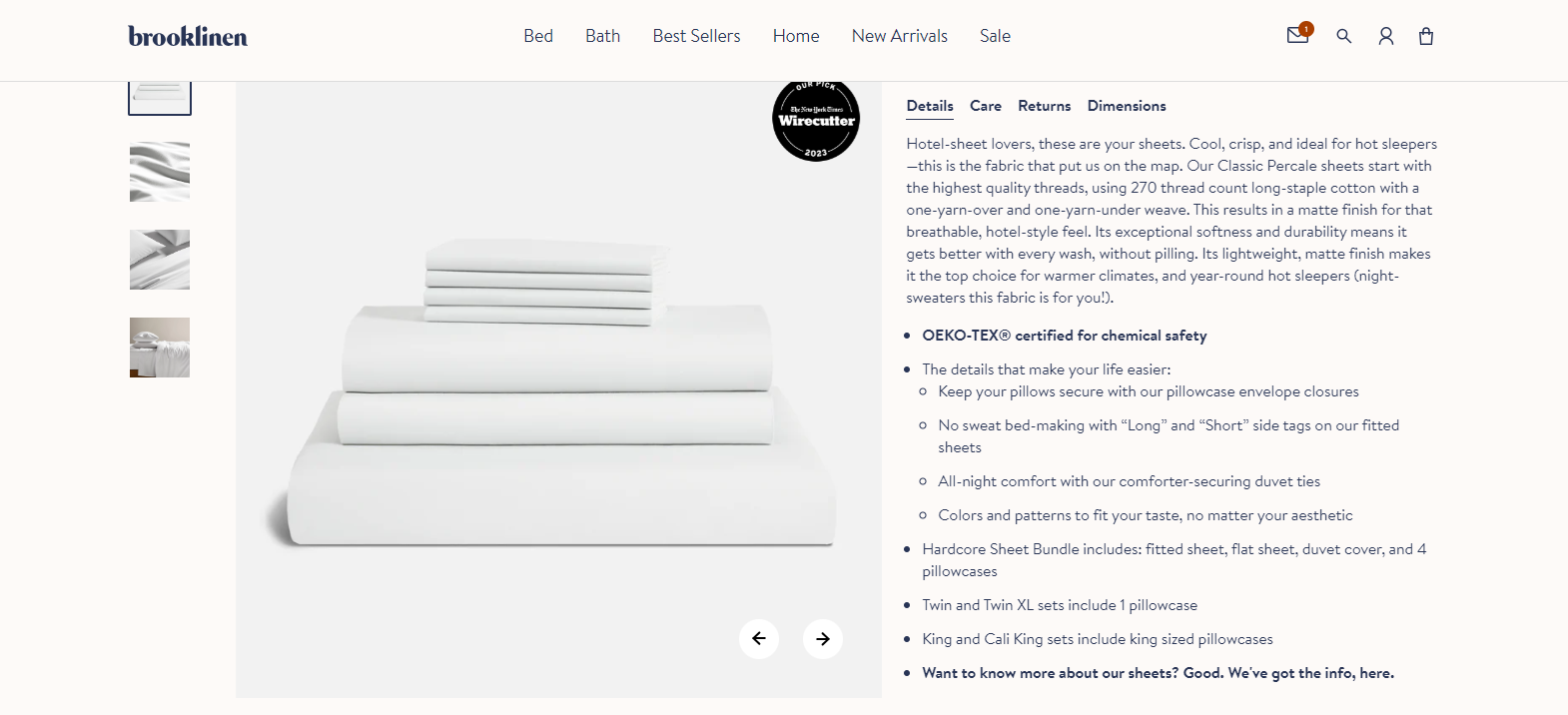This screenshot has height=715, width=1568.
Task: Open the Bath menu
Action: 603,36
